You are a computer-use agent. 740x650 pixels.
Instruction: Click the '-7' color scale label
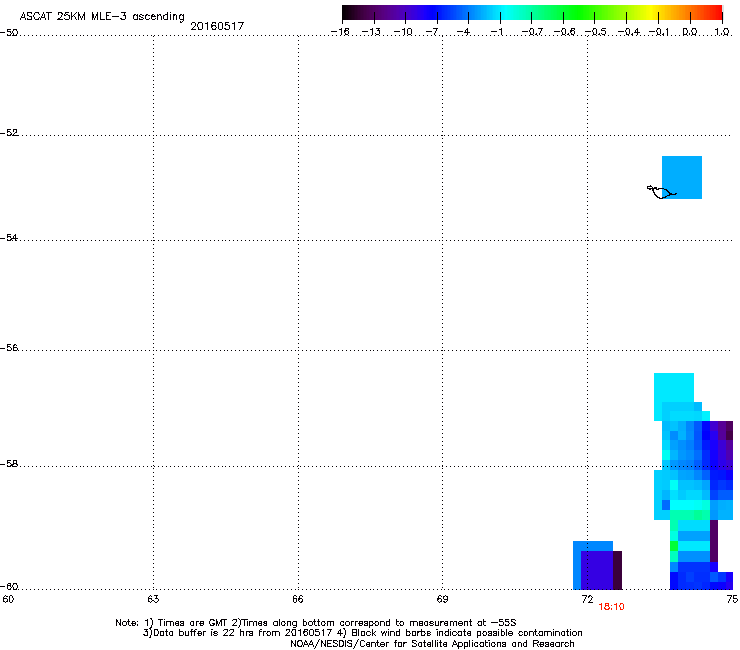432,32
